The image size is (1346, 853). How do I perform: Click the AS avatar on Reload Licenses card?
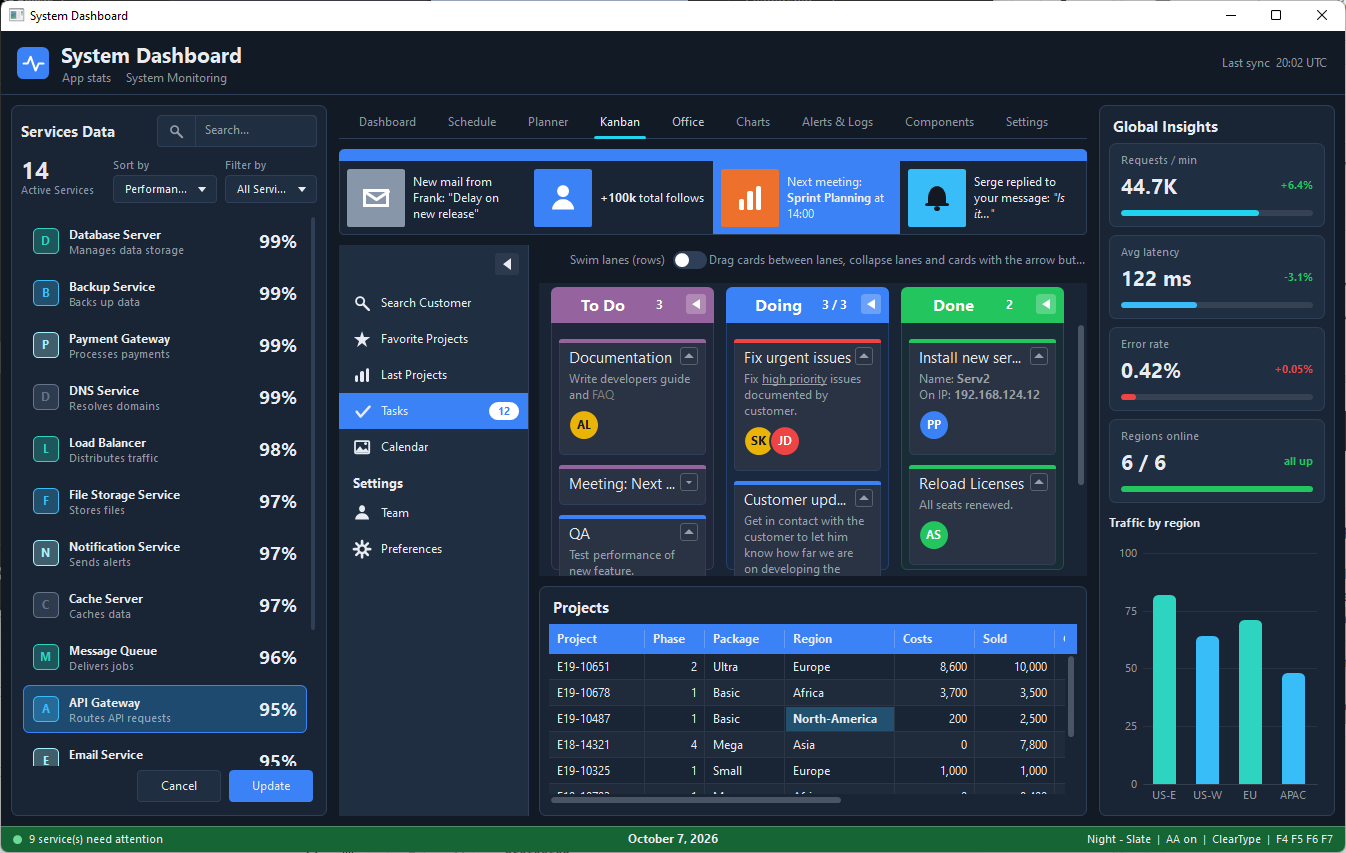point(934,535)
